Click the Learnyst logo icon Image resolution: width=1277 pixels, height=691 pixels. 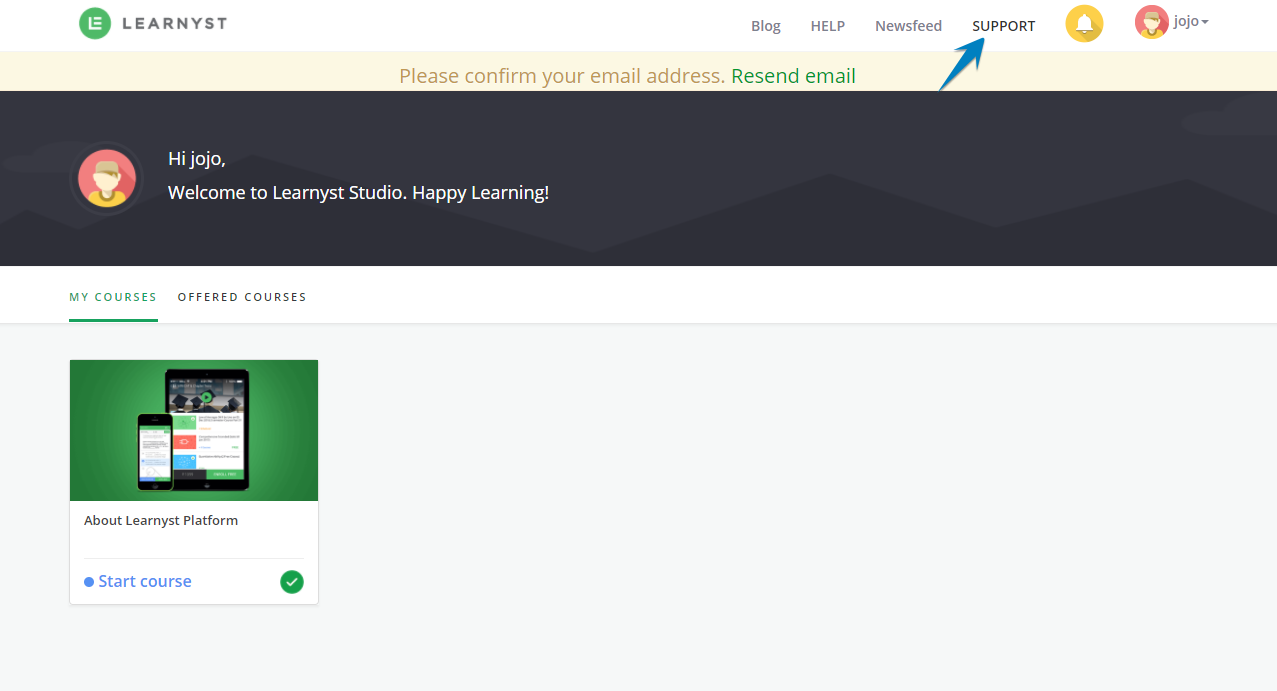pyautogui.click(x=95, y=23)
